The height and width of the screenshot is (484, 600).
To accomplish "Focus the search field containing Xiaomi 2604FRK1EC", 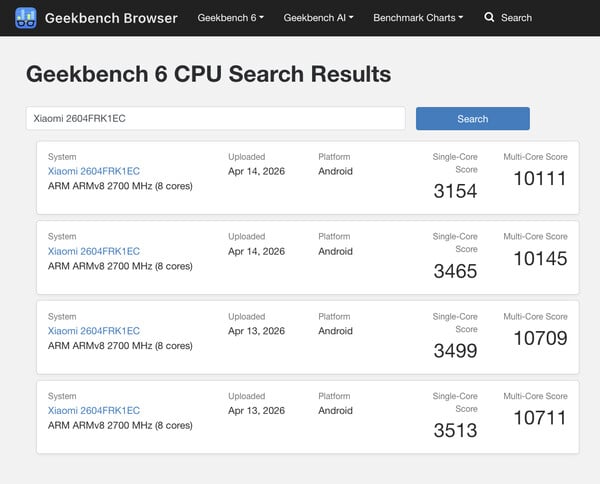I will coord(215,119).
